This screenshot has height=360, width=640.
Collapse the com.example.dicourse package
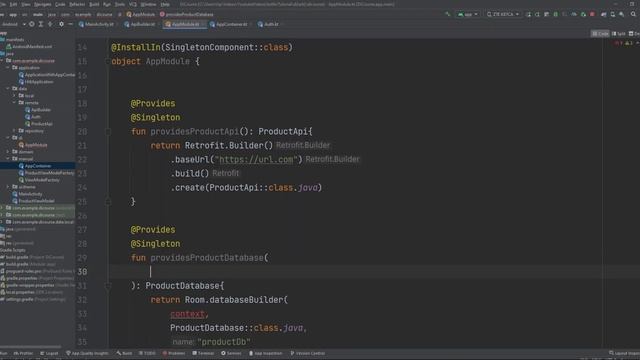(x=2, y=61)
